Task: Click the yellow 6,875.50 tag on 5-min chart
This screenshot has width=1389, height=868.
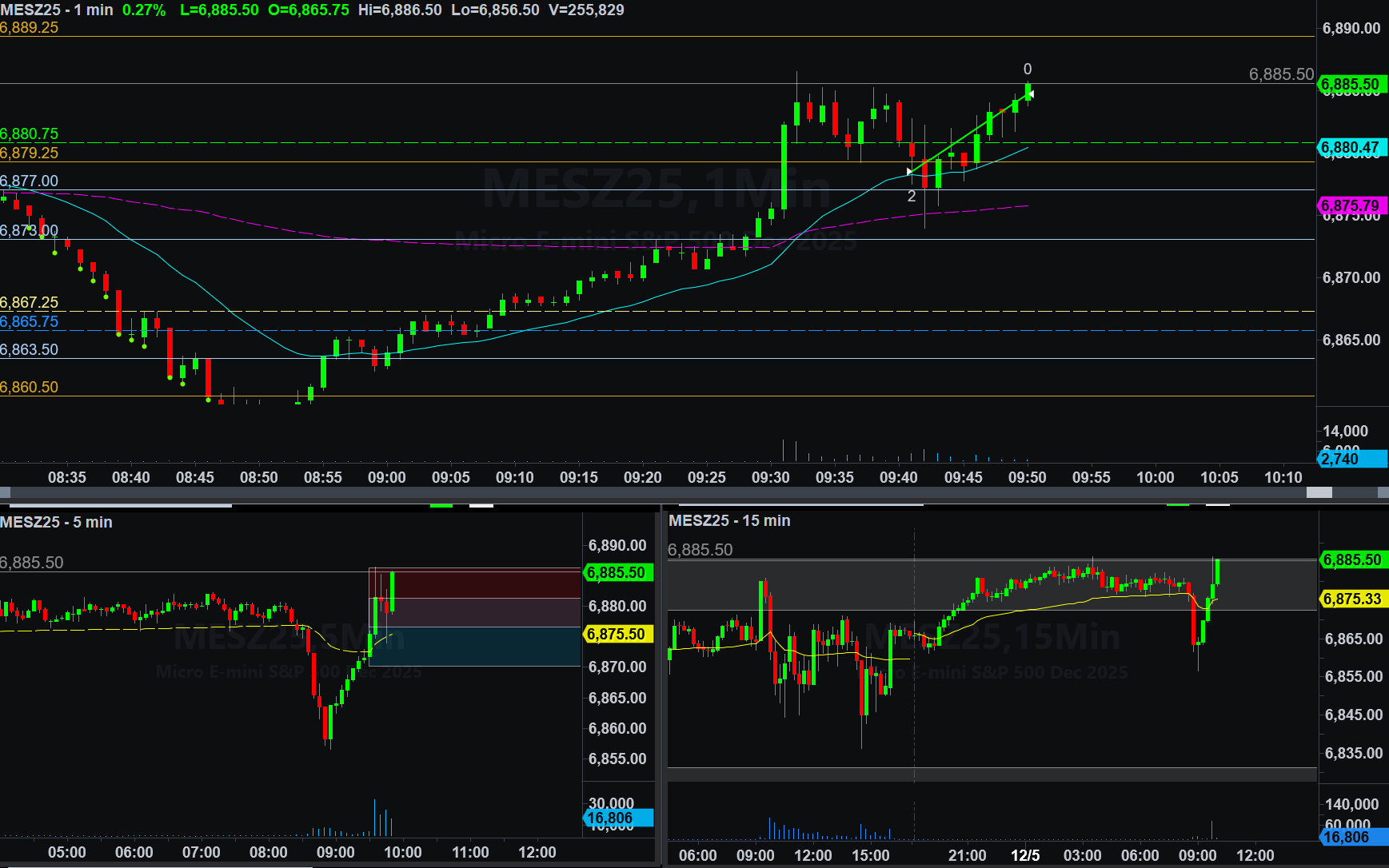Action: 618,634
